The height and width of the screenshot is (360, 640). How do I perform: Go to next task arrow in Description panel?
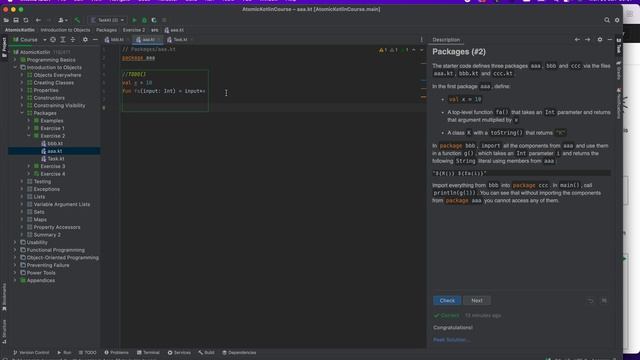(588, 40)
